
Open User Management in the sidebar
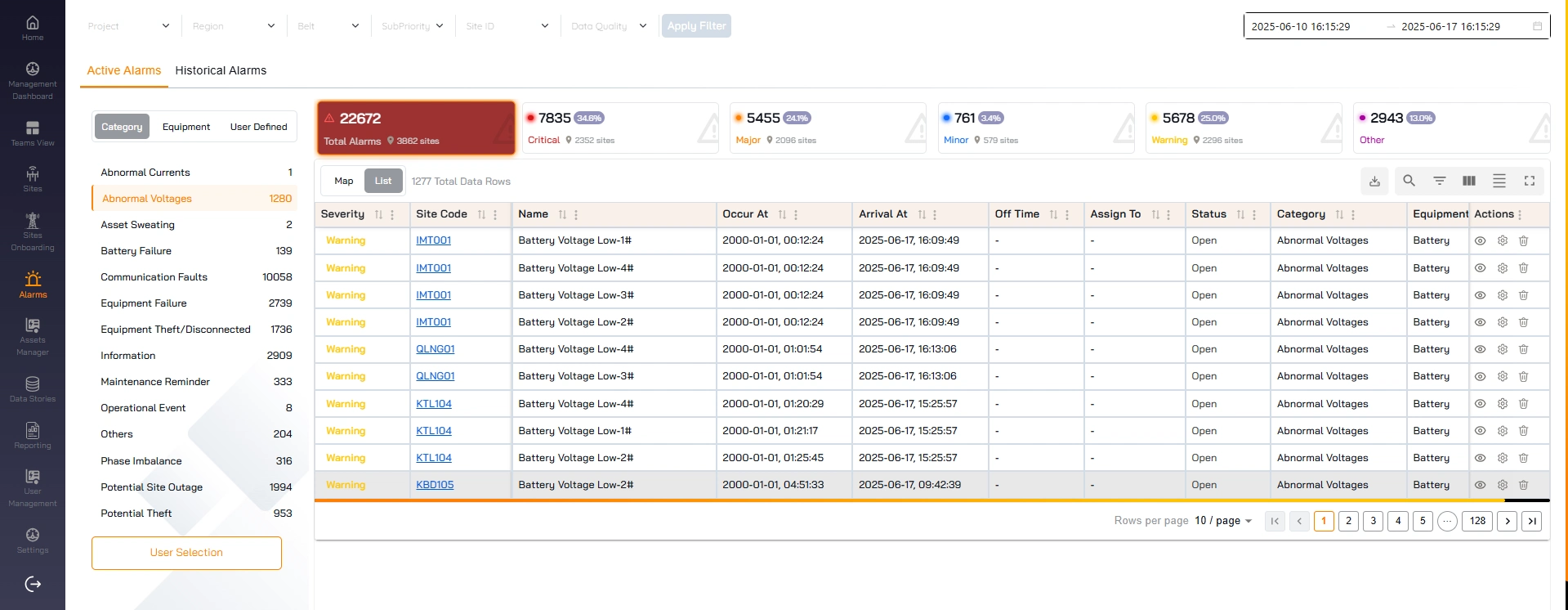tap(33, 488)
